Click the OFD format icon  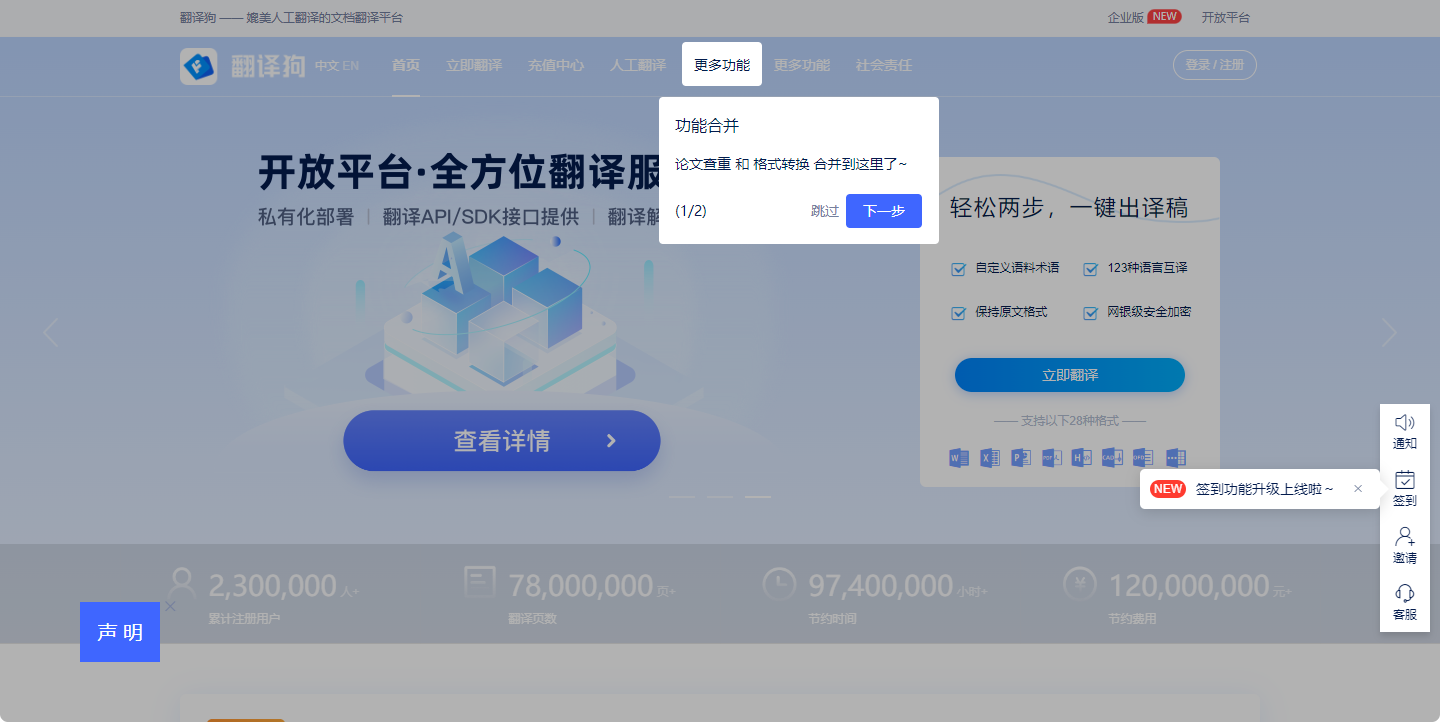coord(1143,458)
